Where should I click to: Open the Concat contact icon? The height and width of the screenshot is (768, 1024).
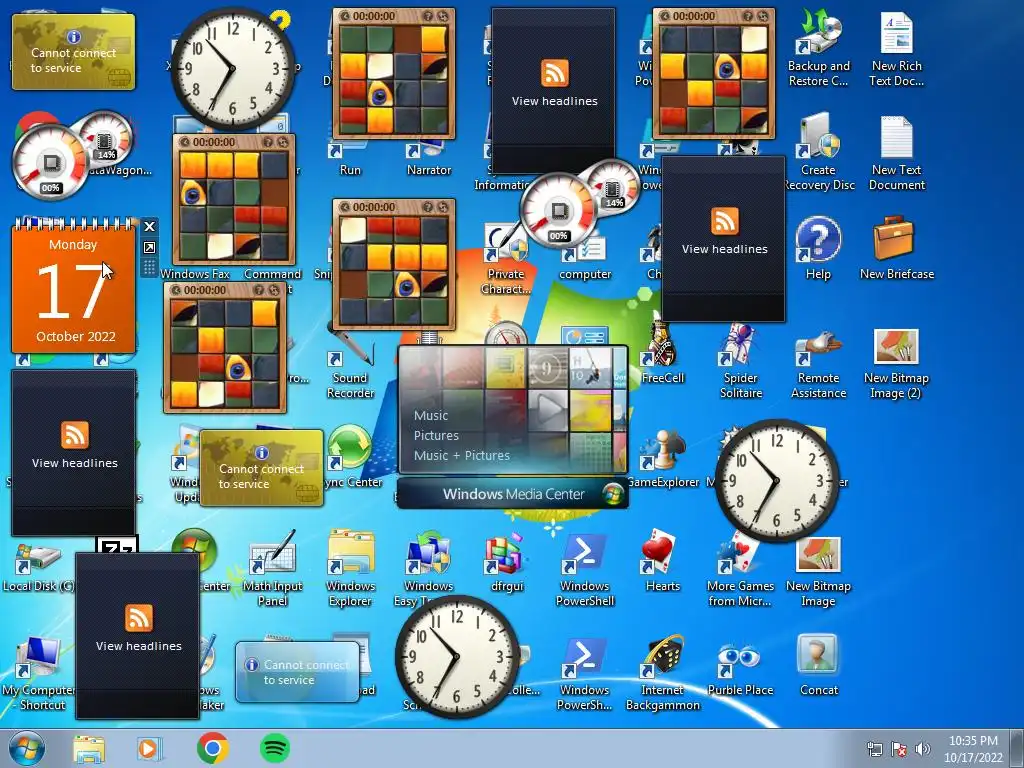[818, 665]
